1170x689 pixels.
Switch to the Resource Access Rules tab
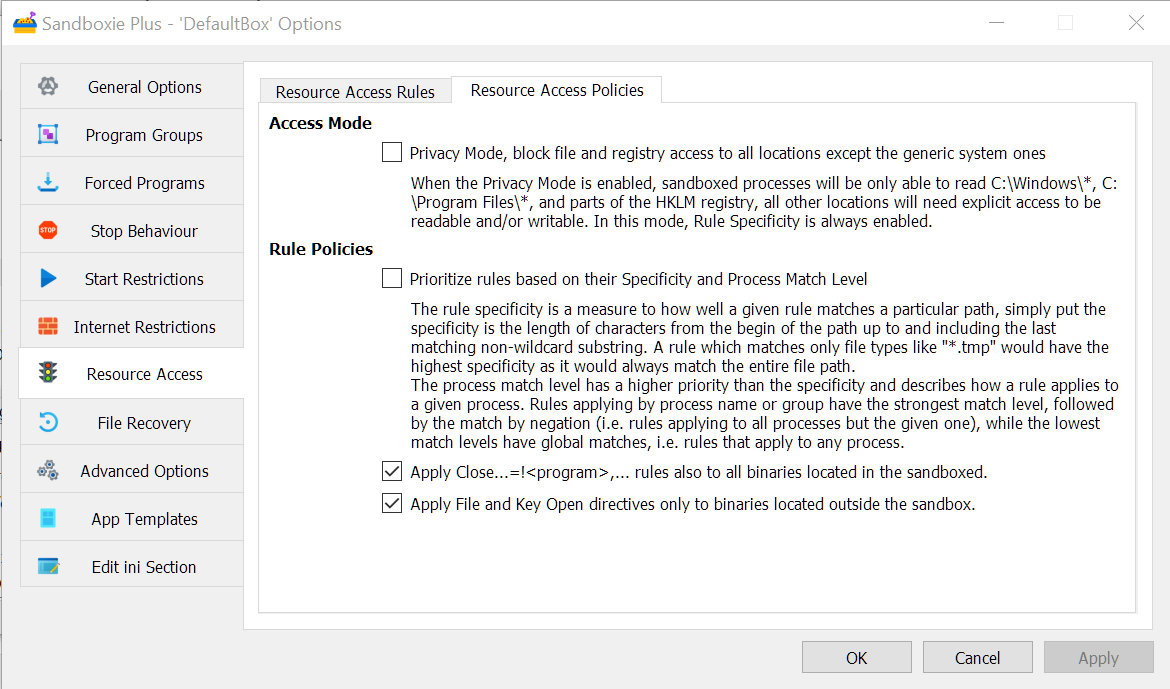click(x=355, y=92)
